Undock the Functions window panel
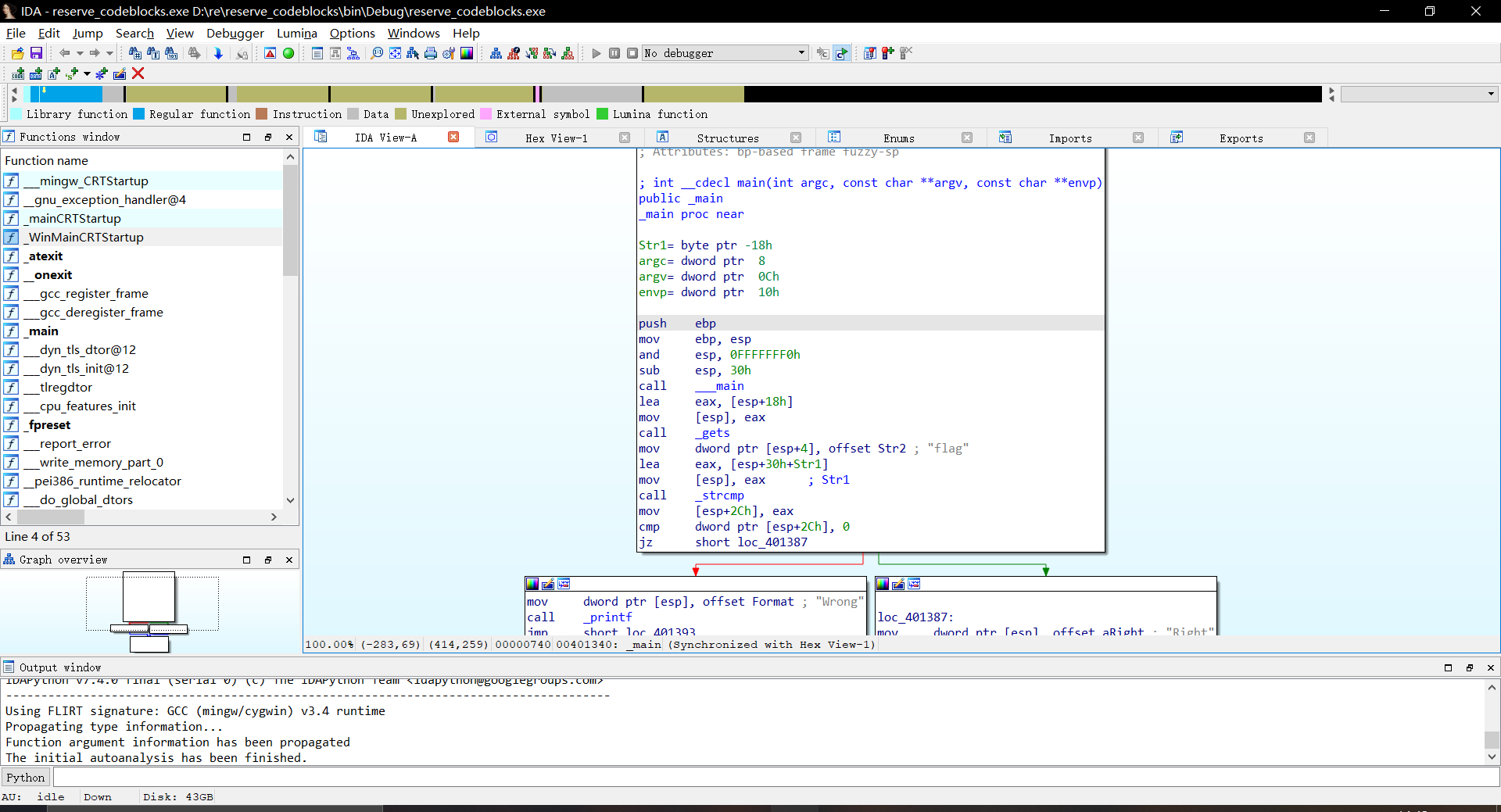 (x=268, y=137)
